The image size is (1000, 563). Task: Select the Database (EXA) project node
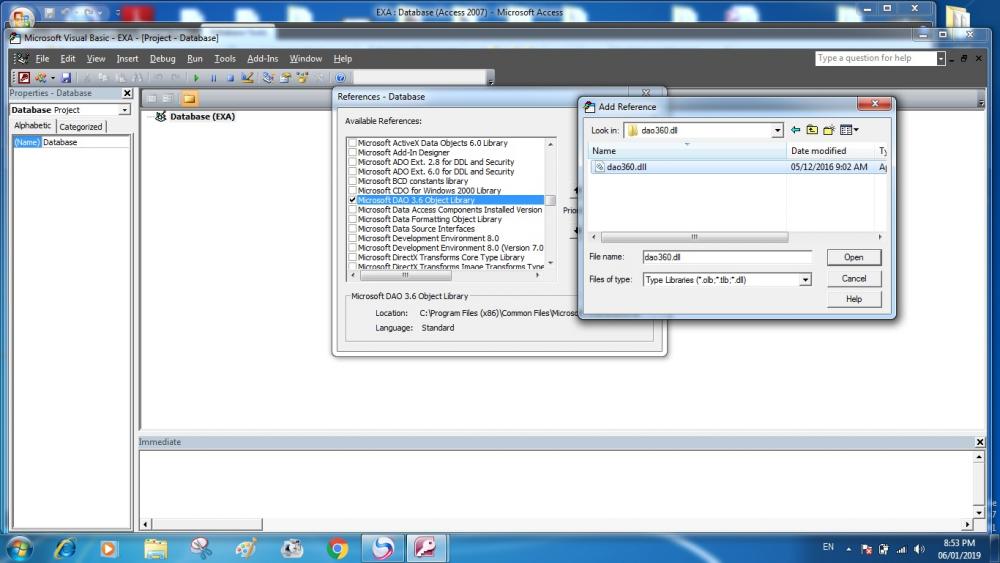(x=202, y=117)
